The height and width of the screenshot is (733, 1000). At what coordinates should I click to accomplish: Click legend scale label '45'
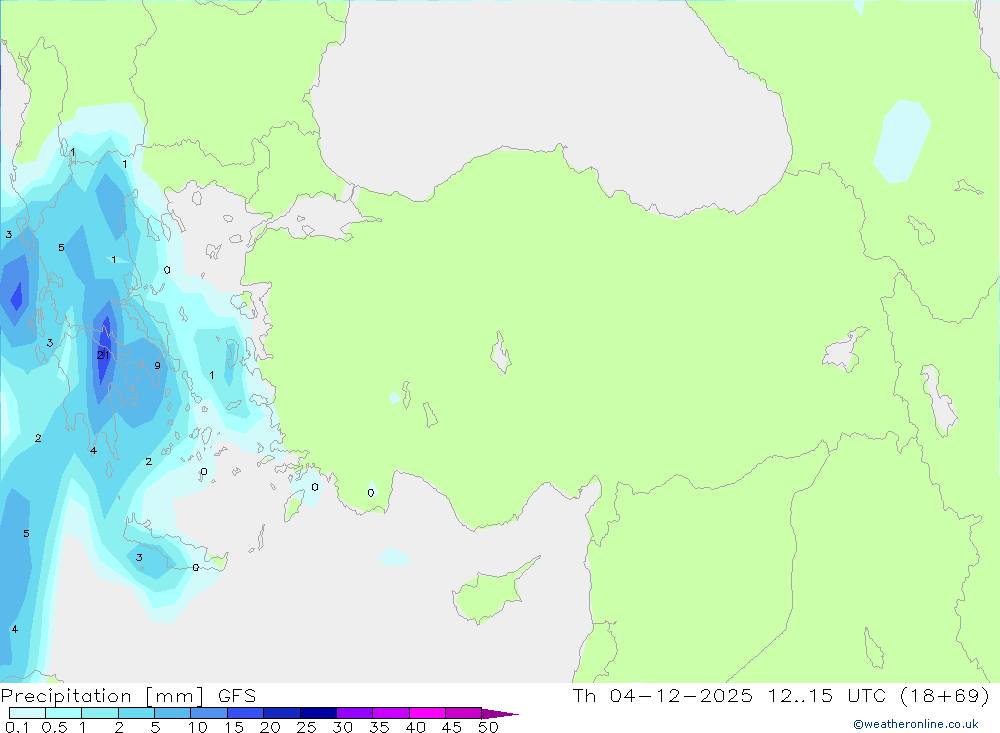click(452, 727)
